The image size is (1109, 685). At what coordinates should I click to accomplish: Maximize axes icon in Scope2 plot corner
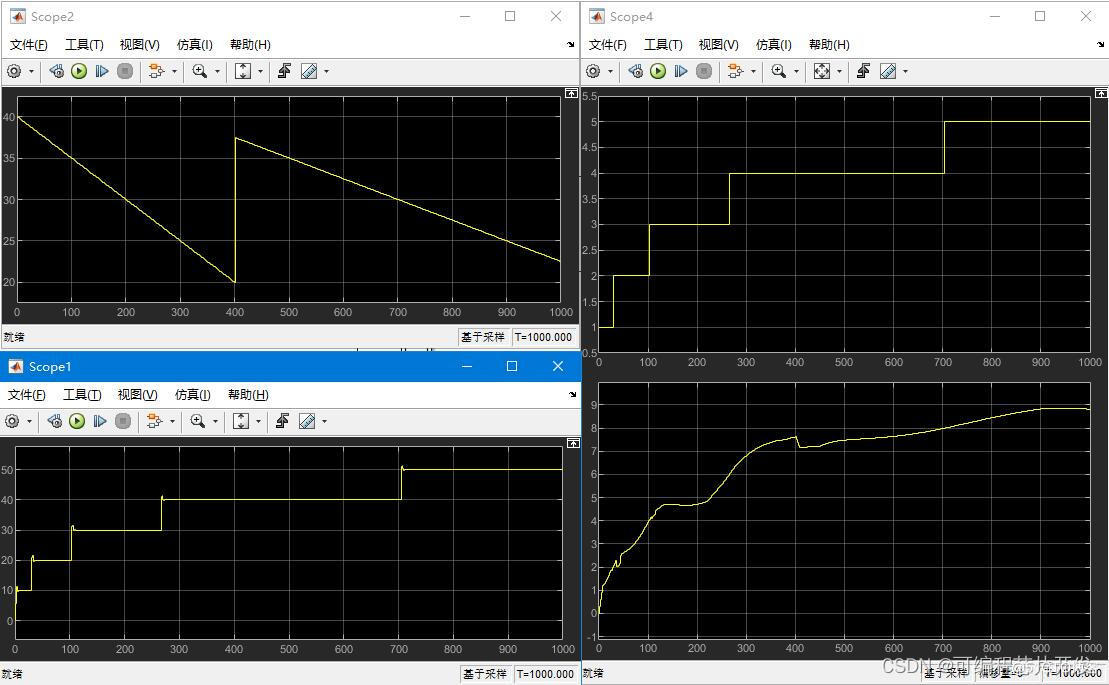(x=571, y=93)
